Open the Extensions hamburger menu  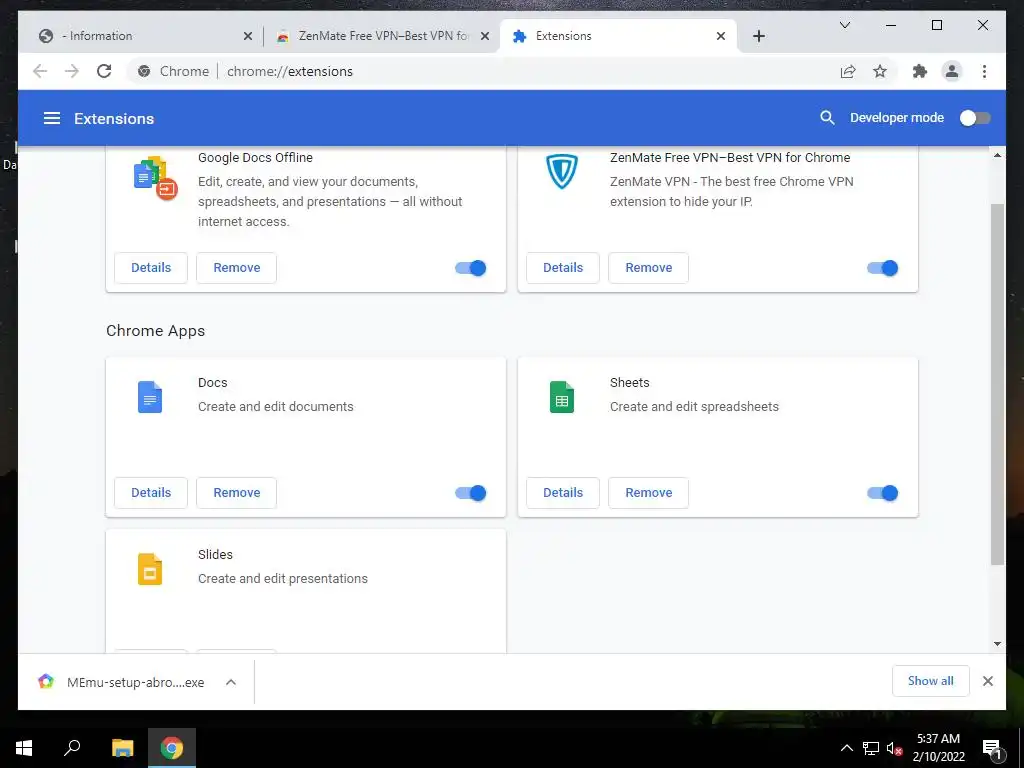click(52, 118)
